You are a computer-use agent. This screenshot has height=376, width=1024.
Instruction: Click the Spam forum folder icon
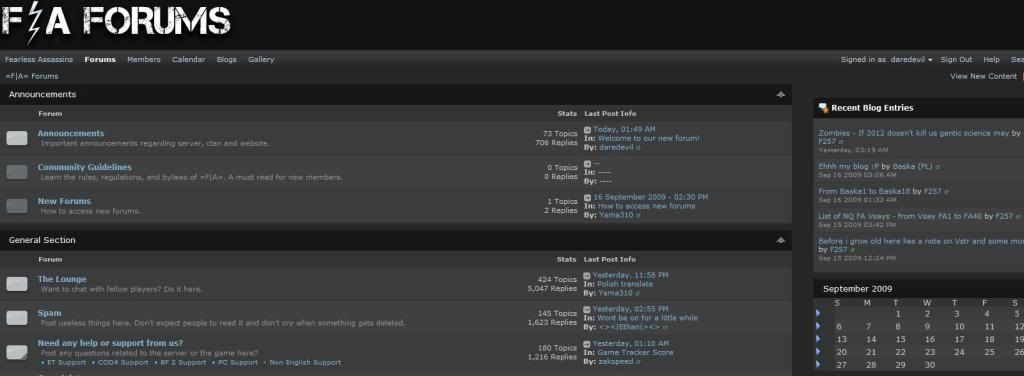tap(17, 318)
